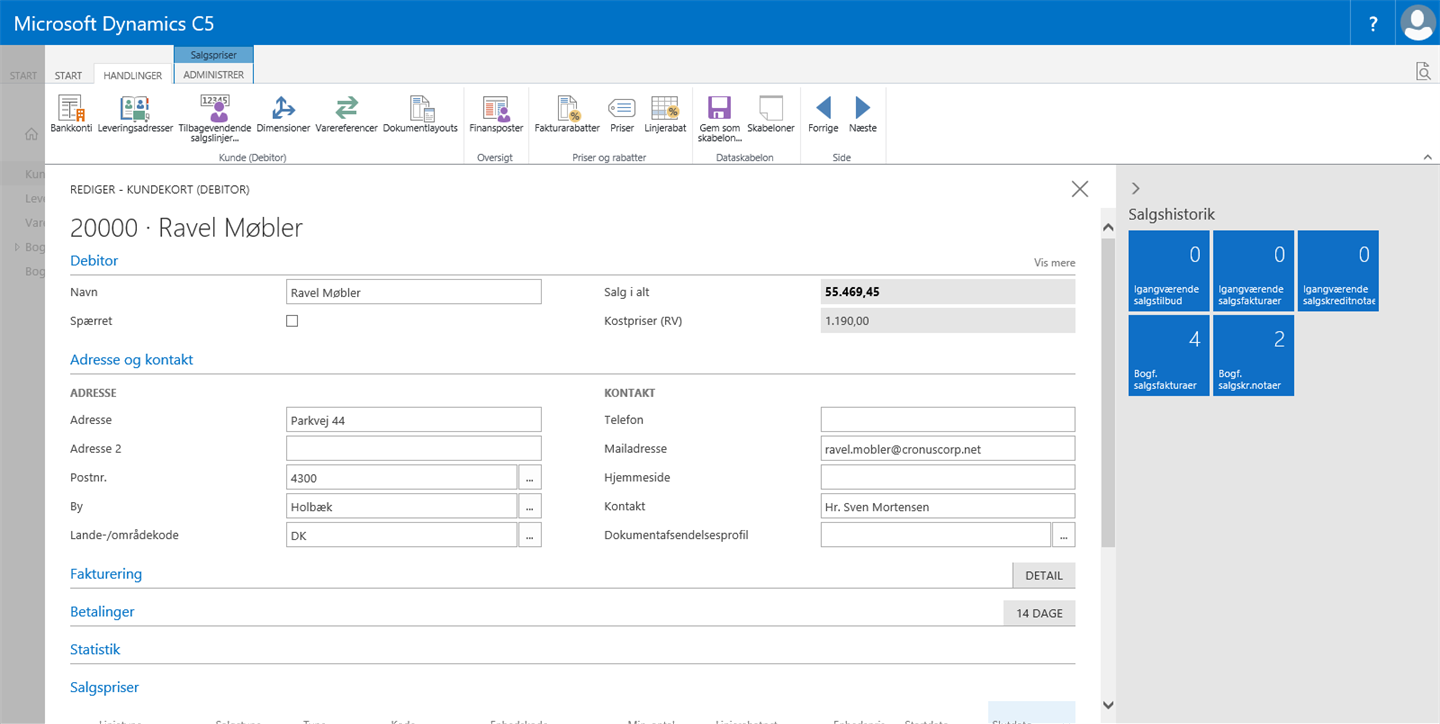Open Bogf. salgsfakturaer tile
Viewport: 1440px width, 724px height.
pyautogui.click(x=1169, y=355)
